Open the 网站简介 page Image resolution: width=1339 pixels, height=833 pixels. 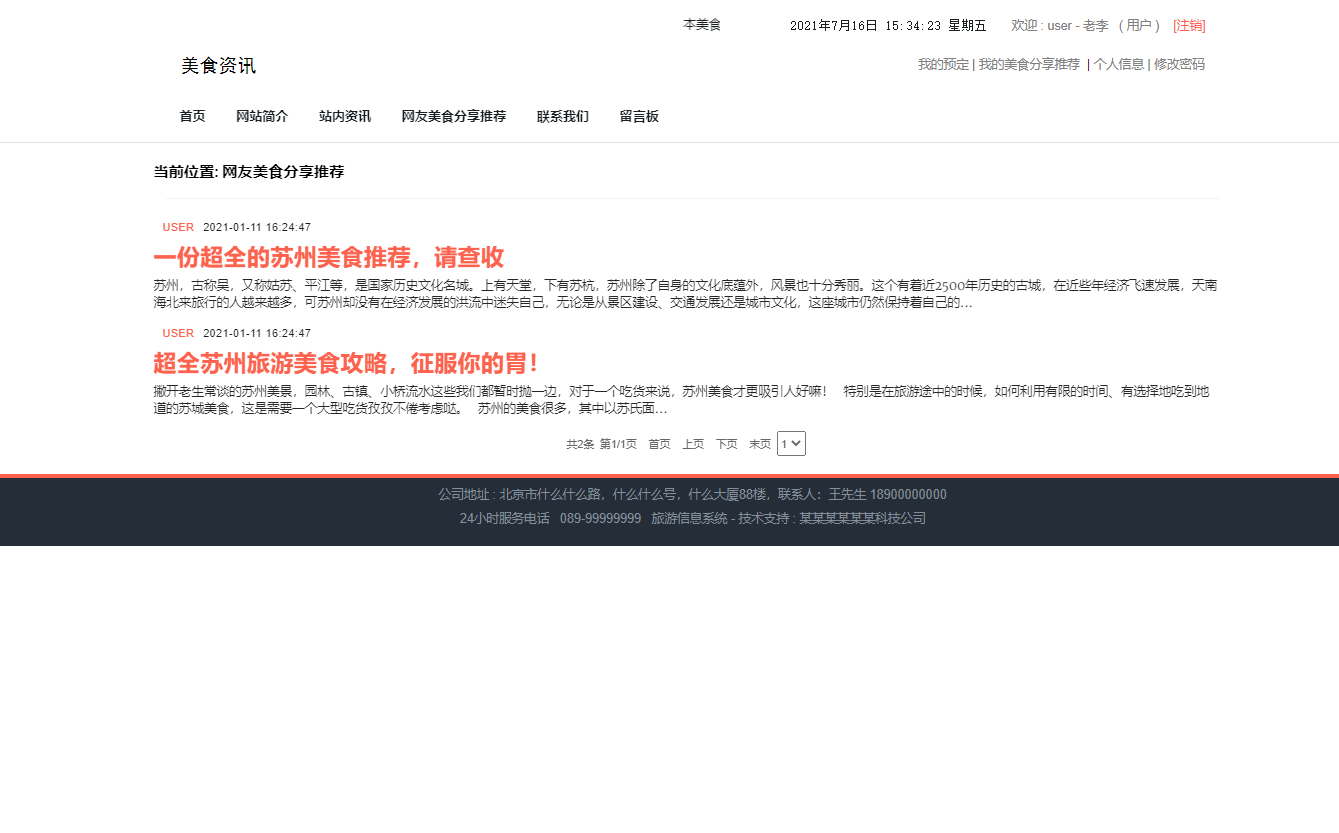262,116
